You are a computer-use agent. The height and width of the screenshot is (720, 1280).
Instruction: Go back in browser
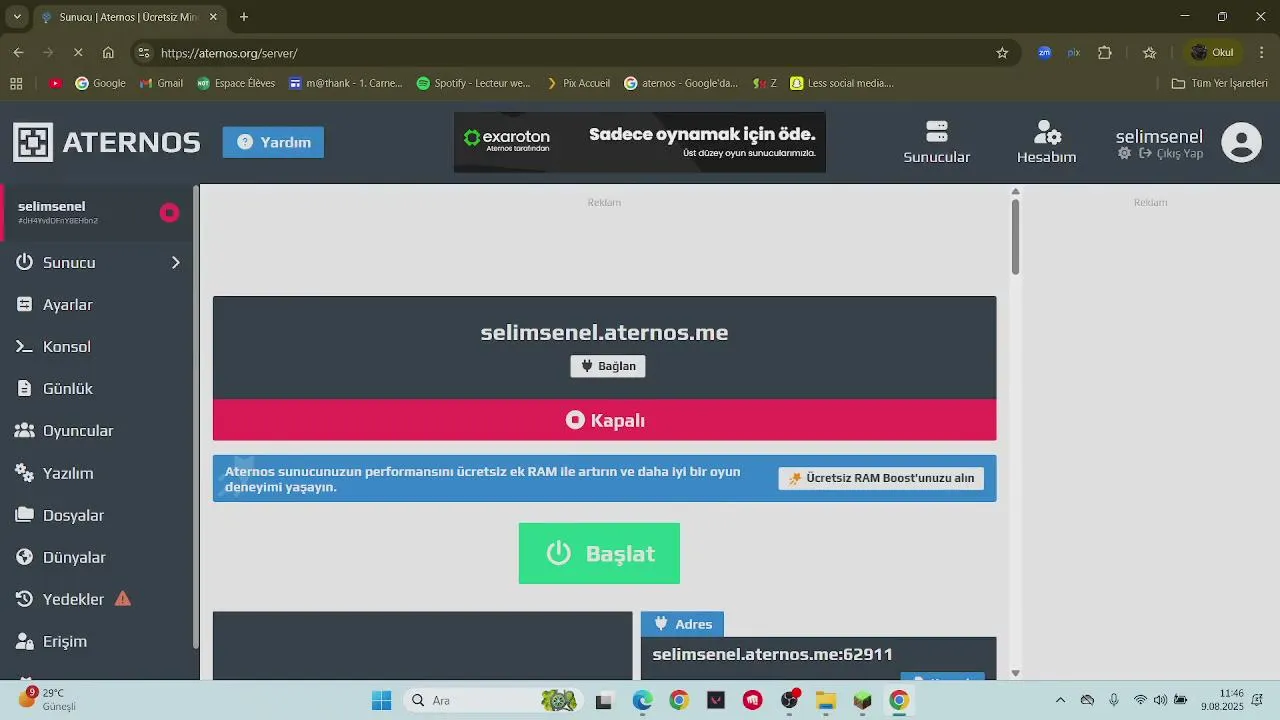[19, 53]
